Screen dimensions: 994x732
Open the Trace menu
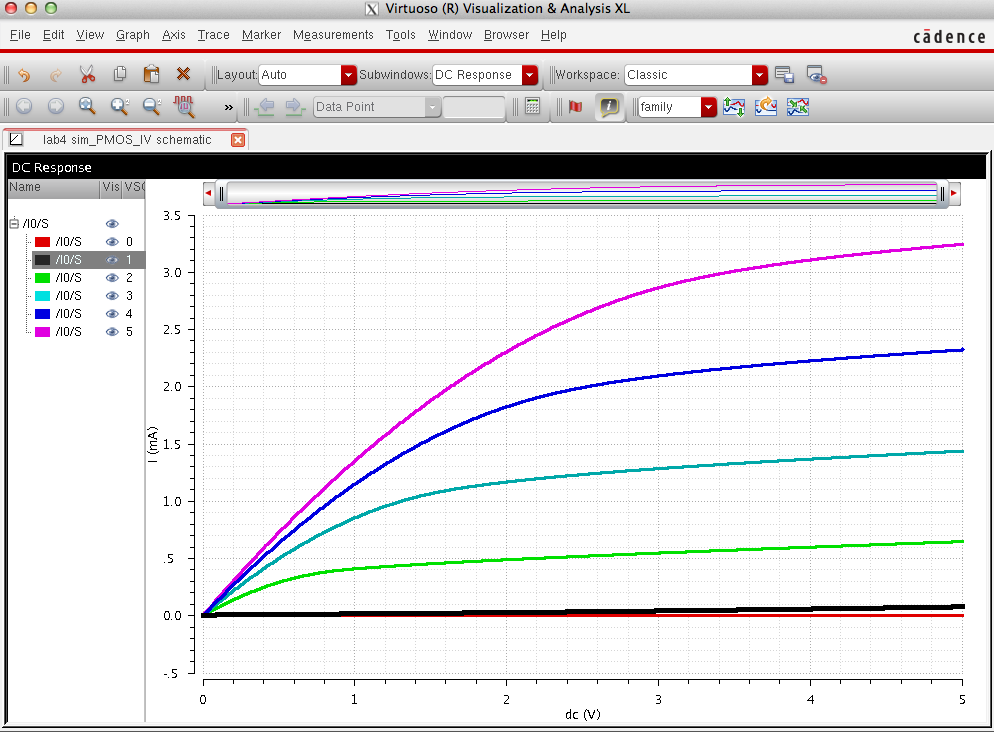point(214,35)
